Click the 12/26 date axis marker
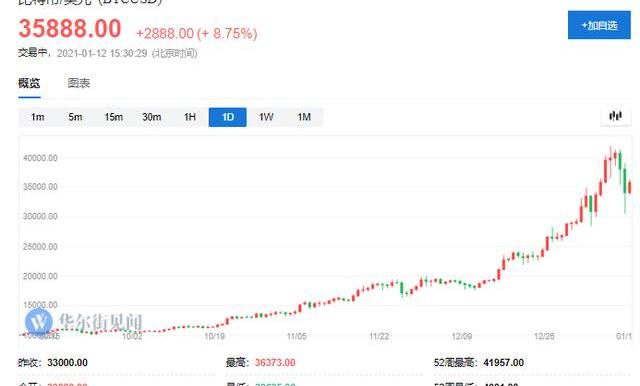The width and height of the screenshot is (640, 386). (x=544, y=336)
